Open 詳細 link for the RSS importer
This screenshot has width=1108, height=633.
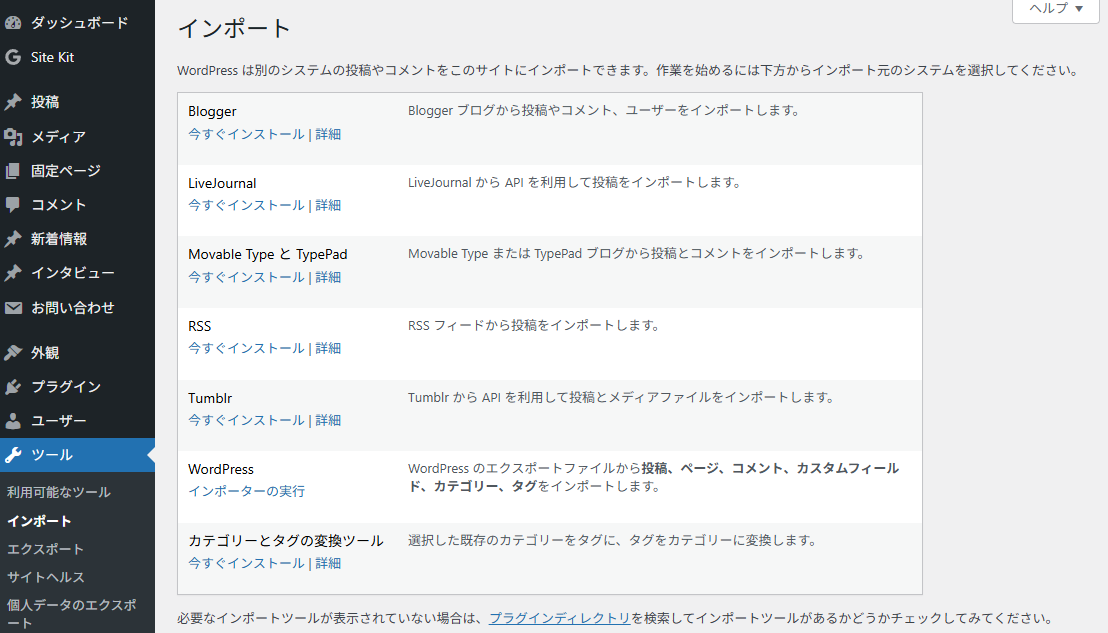tap(328, 348)
